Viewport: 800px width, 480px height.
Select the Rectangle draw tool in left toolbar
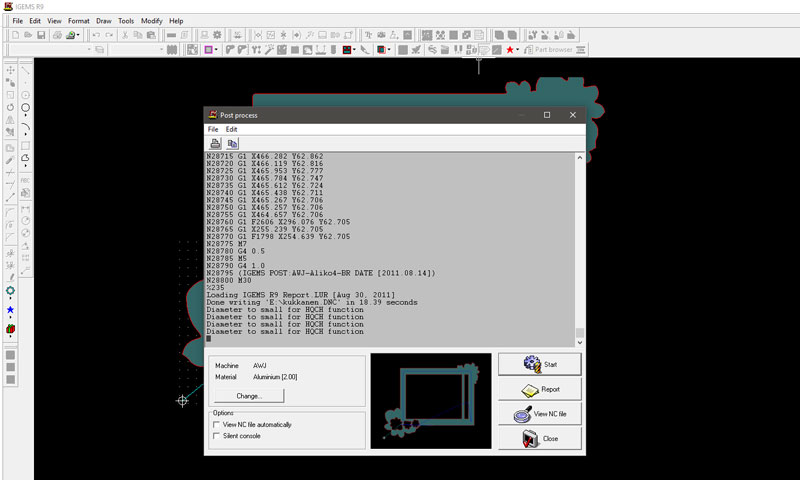25,146
